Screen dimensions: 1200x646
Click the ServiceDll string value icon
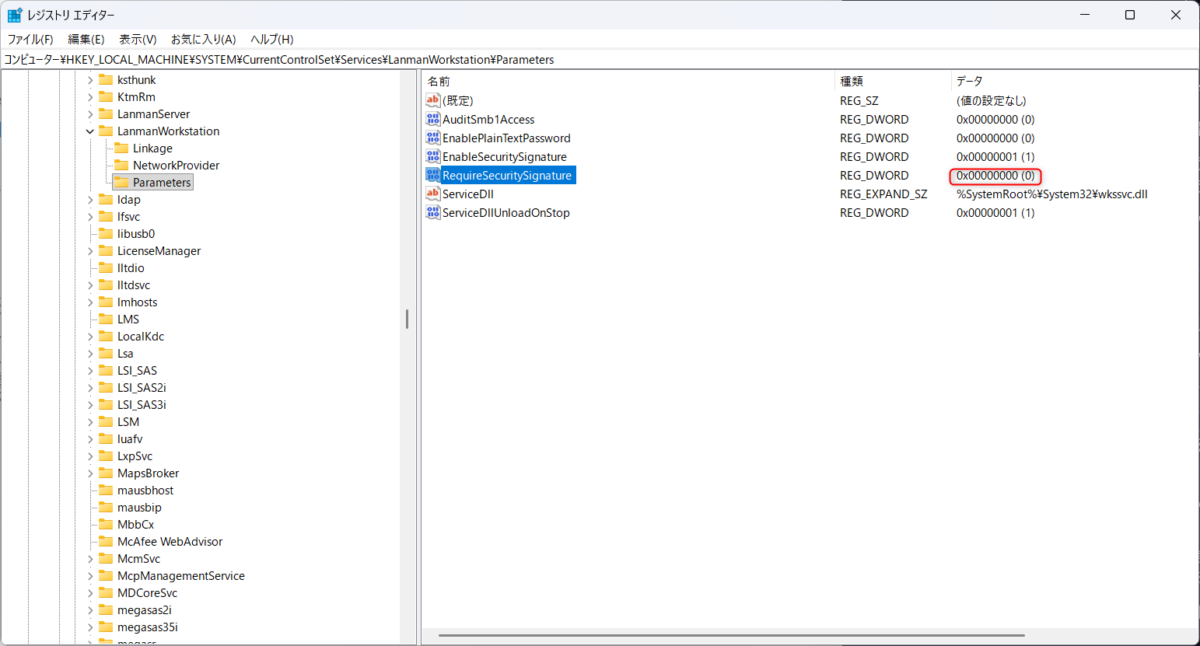[x=433, y=194]
